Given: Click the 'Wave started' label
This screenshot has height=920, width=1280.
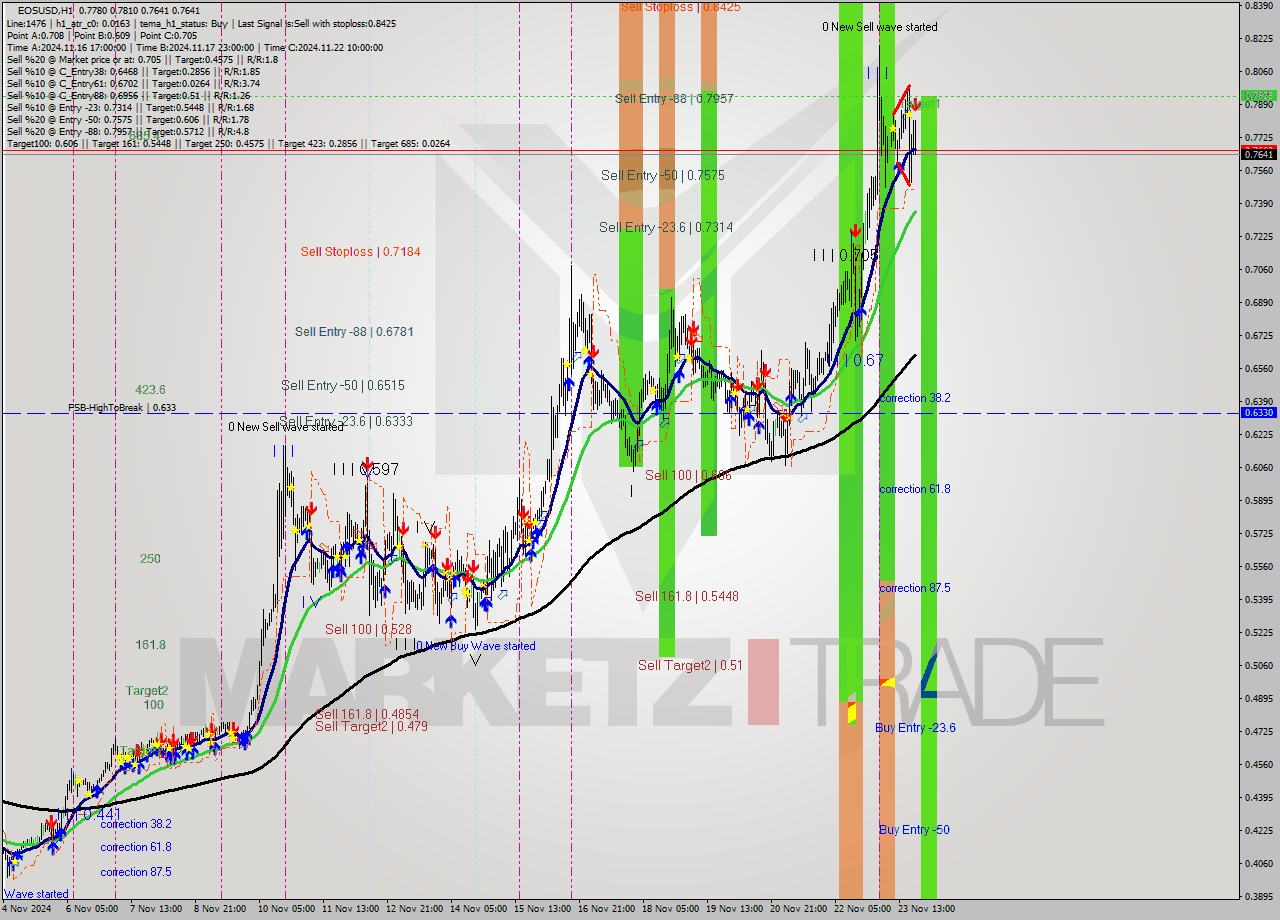Looking at the screenshot, I should pos(36,894).
